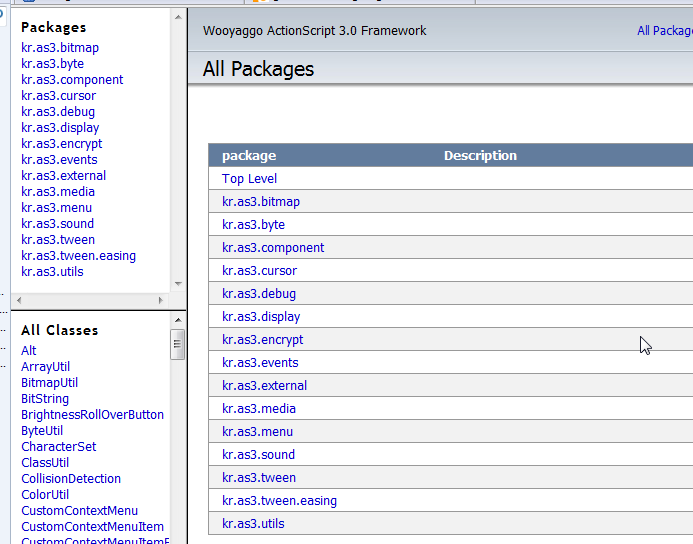
Task: Open kr.as3.utils in Packages sidebar
Action: click(52, 271)
